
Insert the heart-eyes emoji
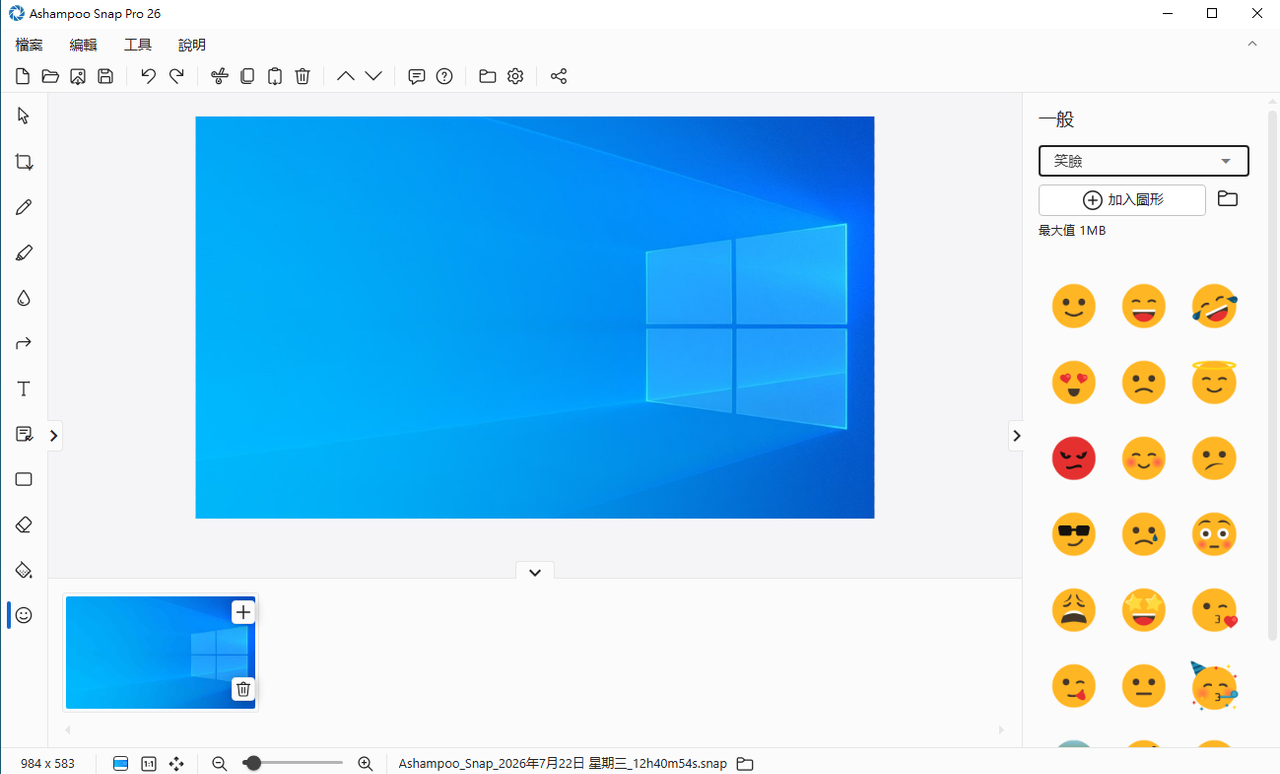click(1074, 382)
